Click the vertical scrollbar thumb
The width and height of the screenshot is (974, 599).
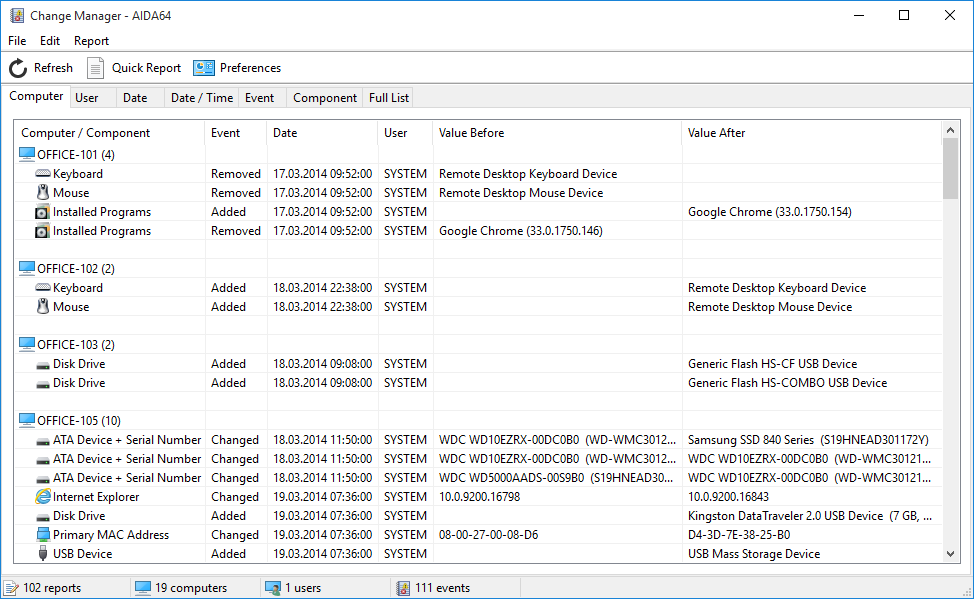(950, 168)
